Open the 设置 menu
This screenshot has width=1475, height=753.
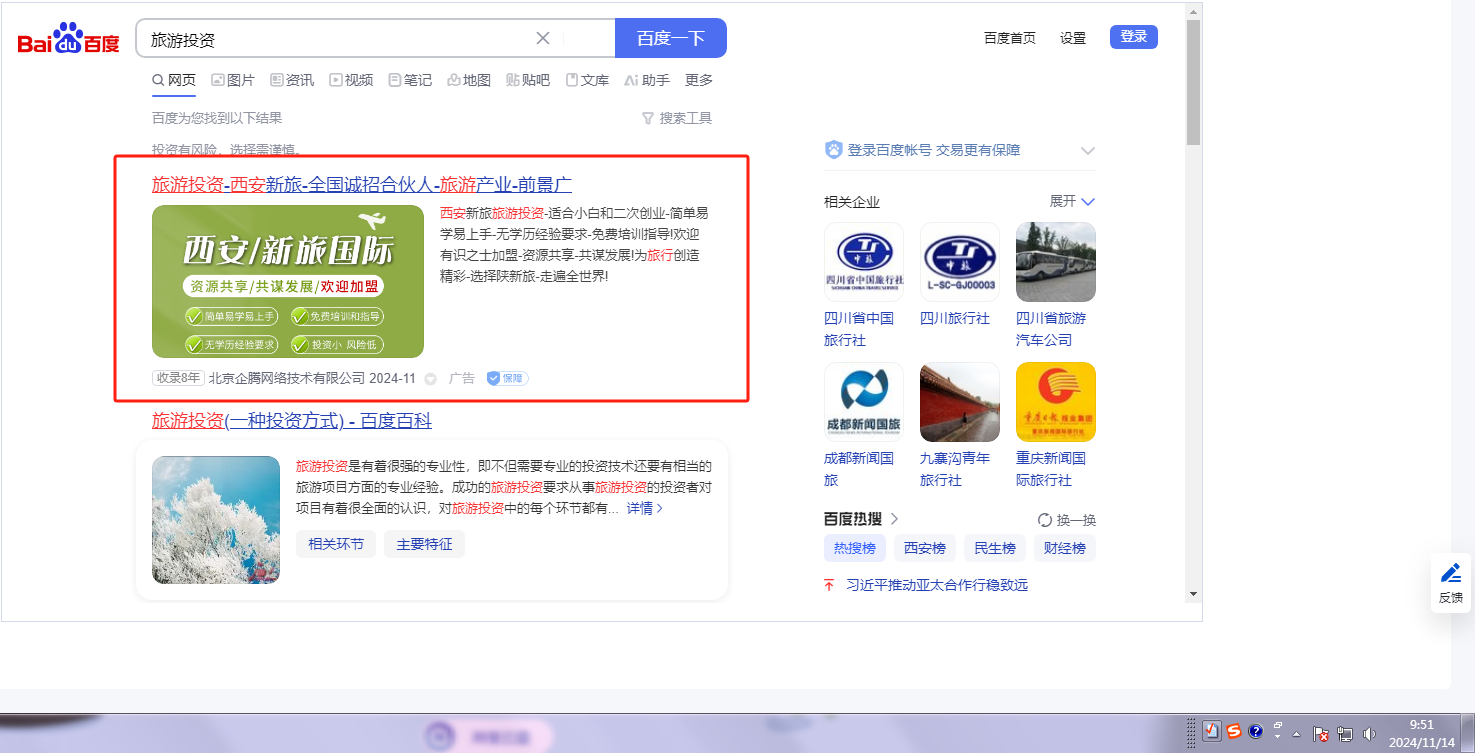(1073, 38)
